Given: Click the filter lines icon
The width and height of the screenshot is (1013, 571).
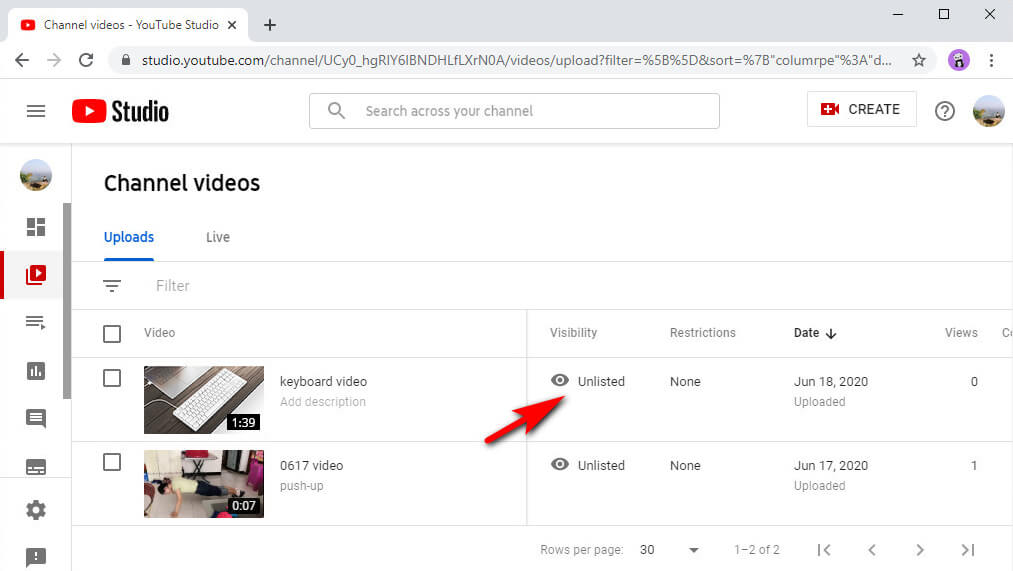Looking at the screenshot, I should (112, 286).
